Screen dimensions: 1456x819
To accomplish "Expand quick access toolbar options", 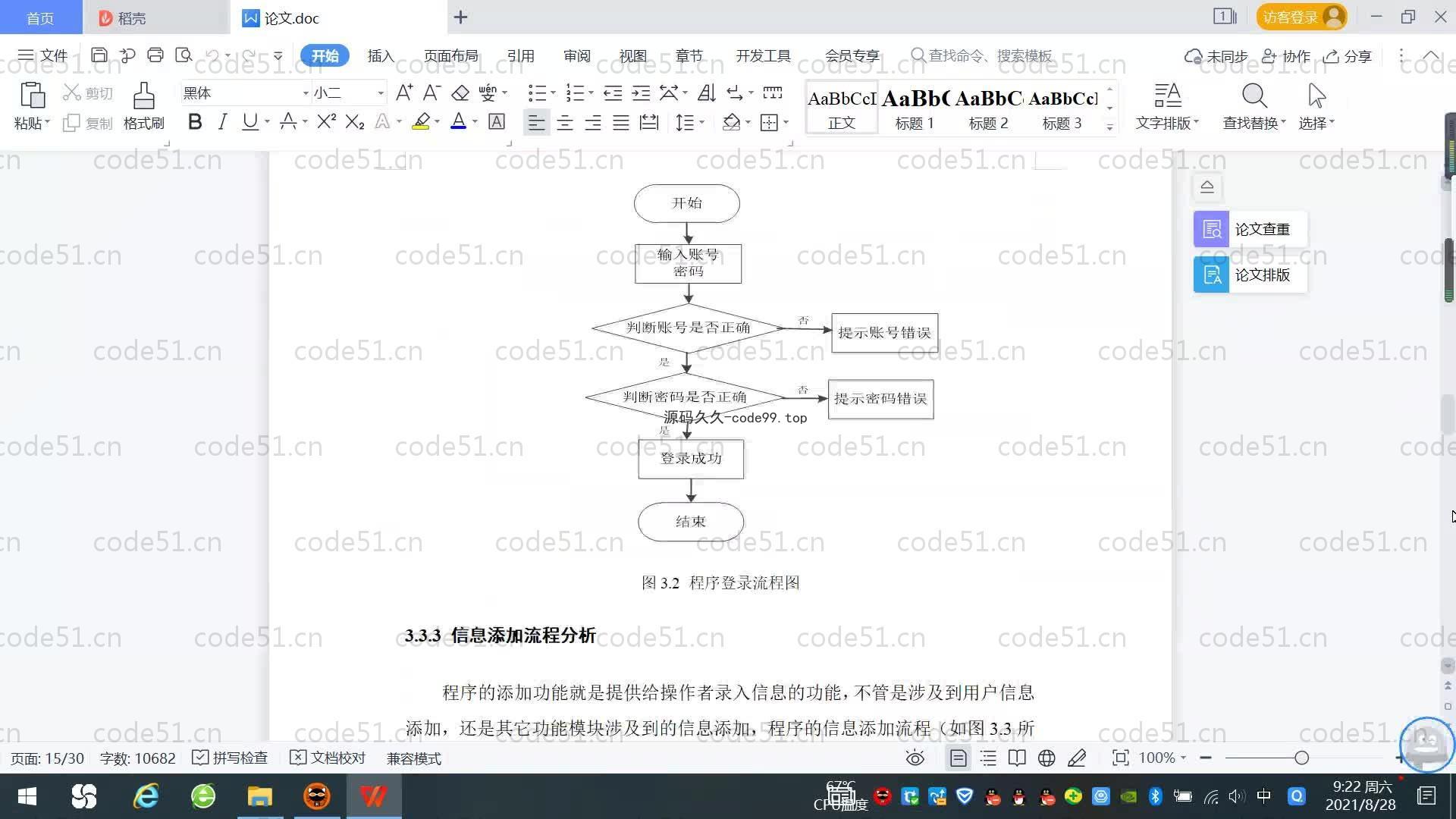I will (x=278, y=55).
